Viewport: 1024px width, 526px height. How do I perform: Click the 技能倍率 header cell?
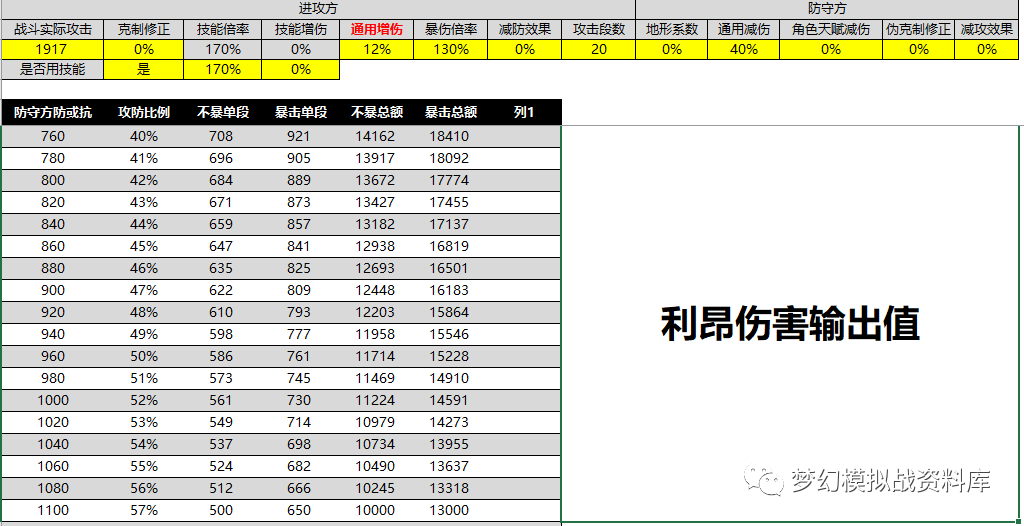(223, 29)
